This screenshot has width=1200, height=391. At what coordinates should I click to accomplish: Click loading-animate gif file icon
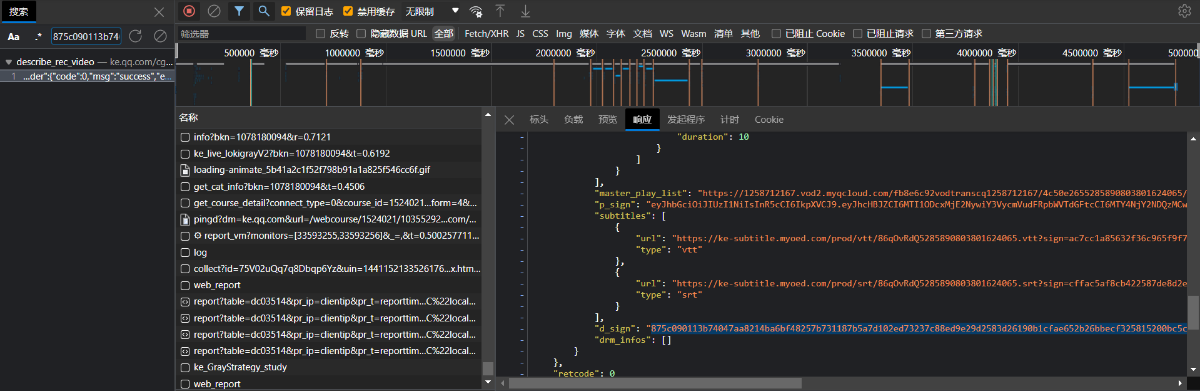(185, 170)
